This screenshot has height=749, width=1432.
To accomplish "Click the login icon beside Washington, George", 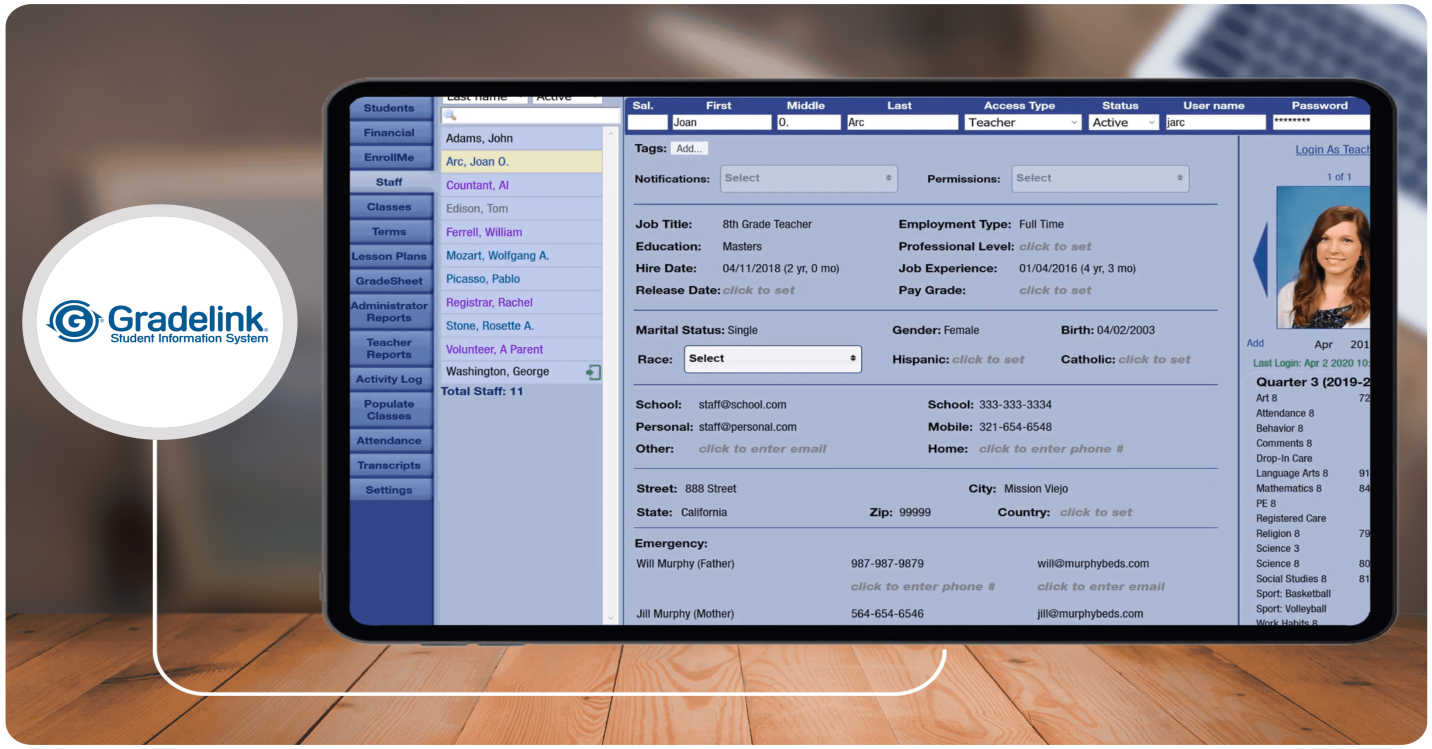I will tap(593, 372).
